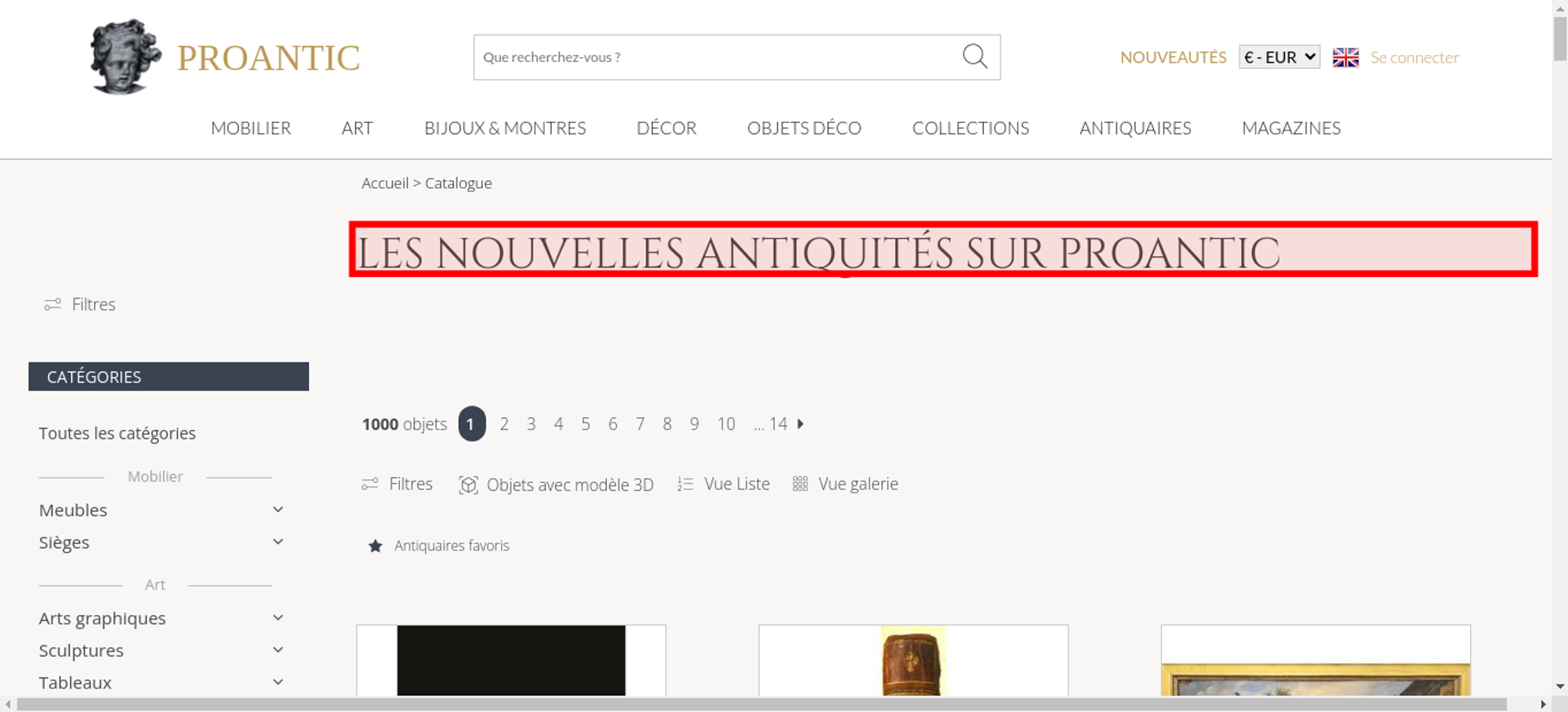1568x712 pixels.
Task: Open the EUR currency dropdown
Action: (x=1279, y=57)
